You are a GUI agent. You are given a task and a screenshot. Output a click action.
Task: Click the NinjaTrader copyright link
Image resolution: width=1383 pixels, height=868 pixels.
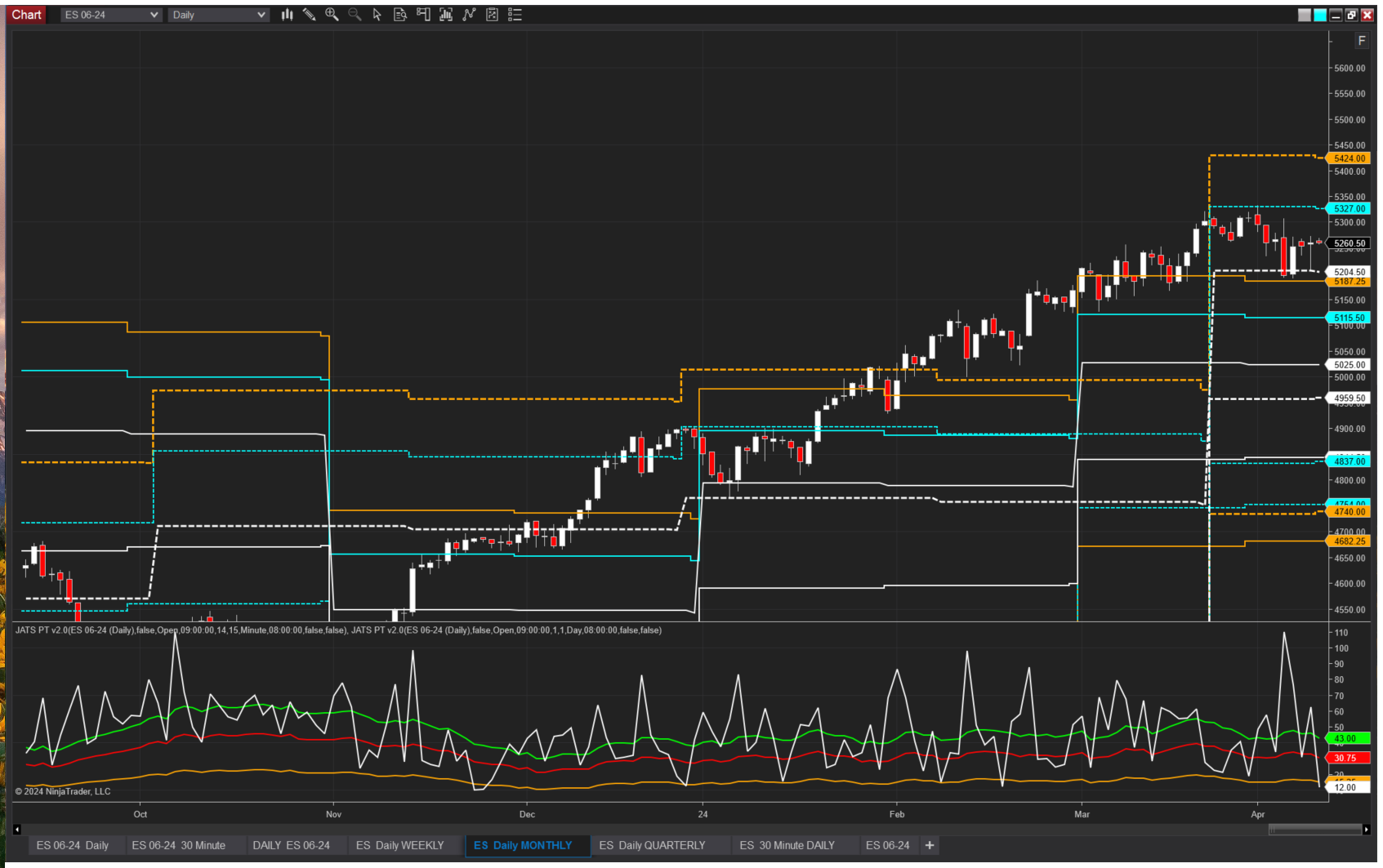(x=63, y=791)
